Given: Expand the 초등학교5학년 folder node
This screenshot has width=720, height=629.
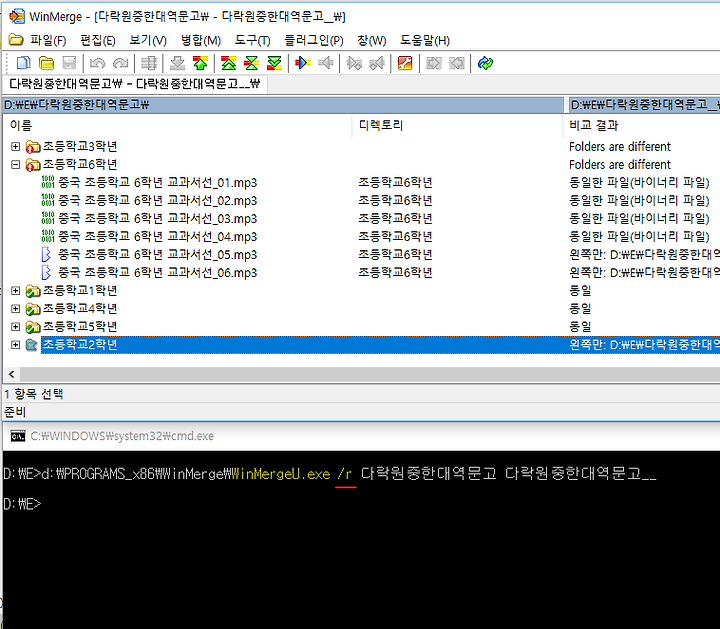Looking at the screenshot, I should pyautogui.click(x=16, y=326).
